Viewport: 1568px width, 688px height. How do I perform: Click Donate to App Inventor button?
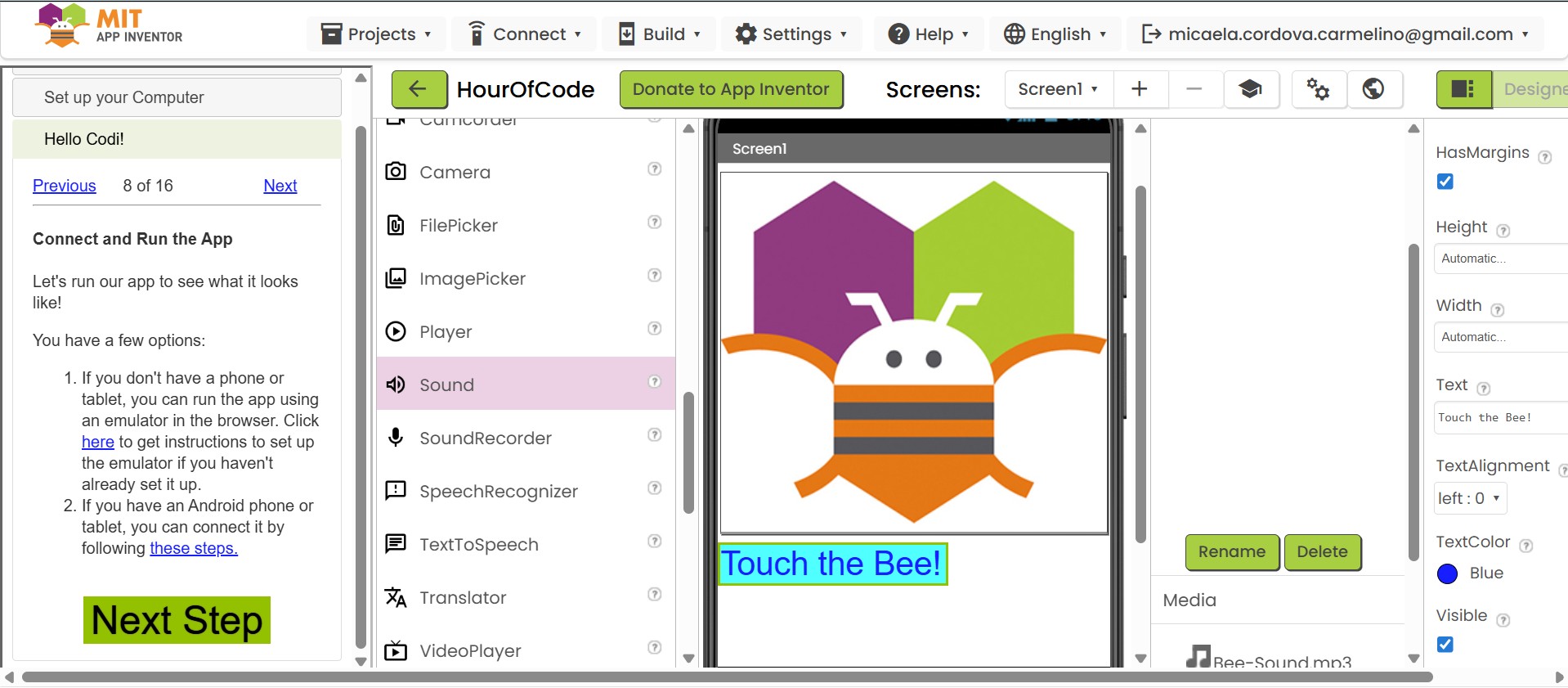731,89
